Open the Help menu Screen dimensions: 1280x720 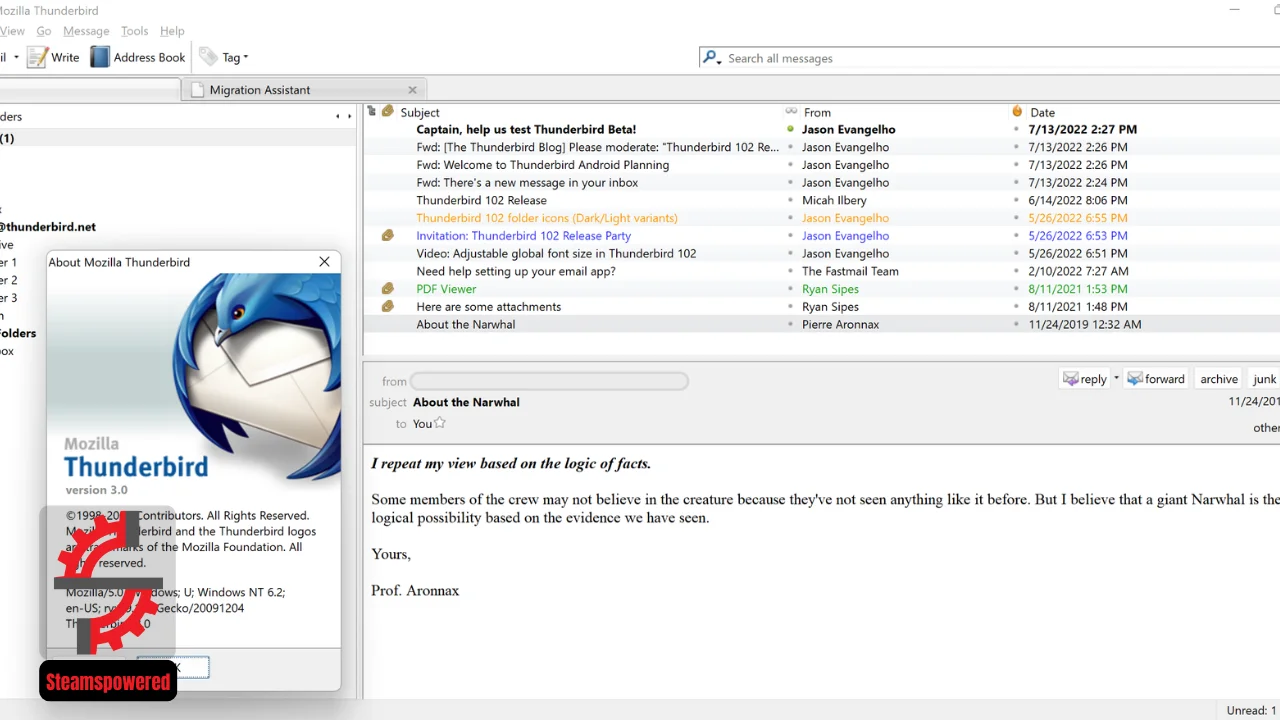tap(172, 31)
